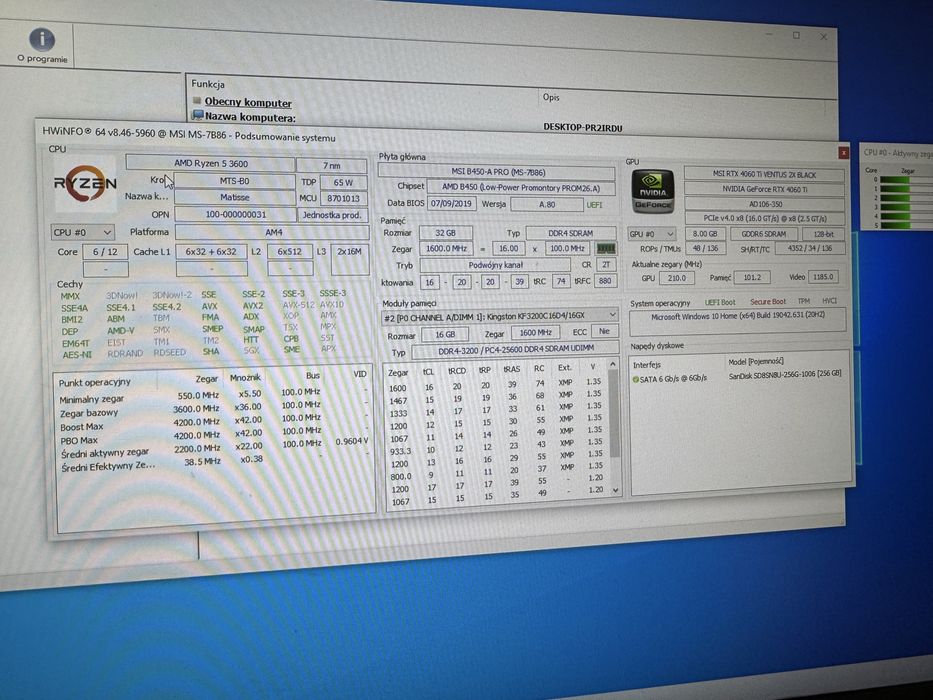This screenshot has width=933, height=700.
Task: Click Video clock 1185.0 value
Action: point(822,277)
